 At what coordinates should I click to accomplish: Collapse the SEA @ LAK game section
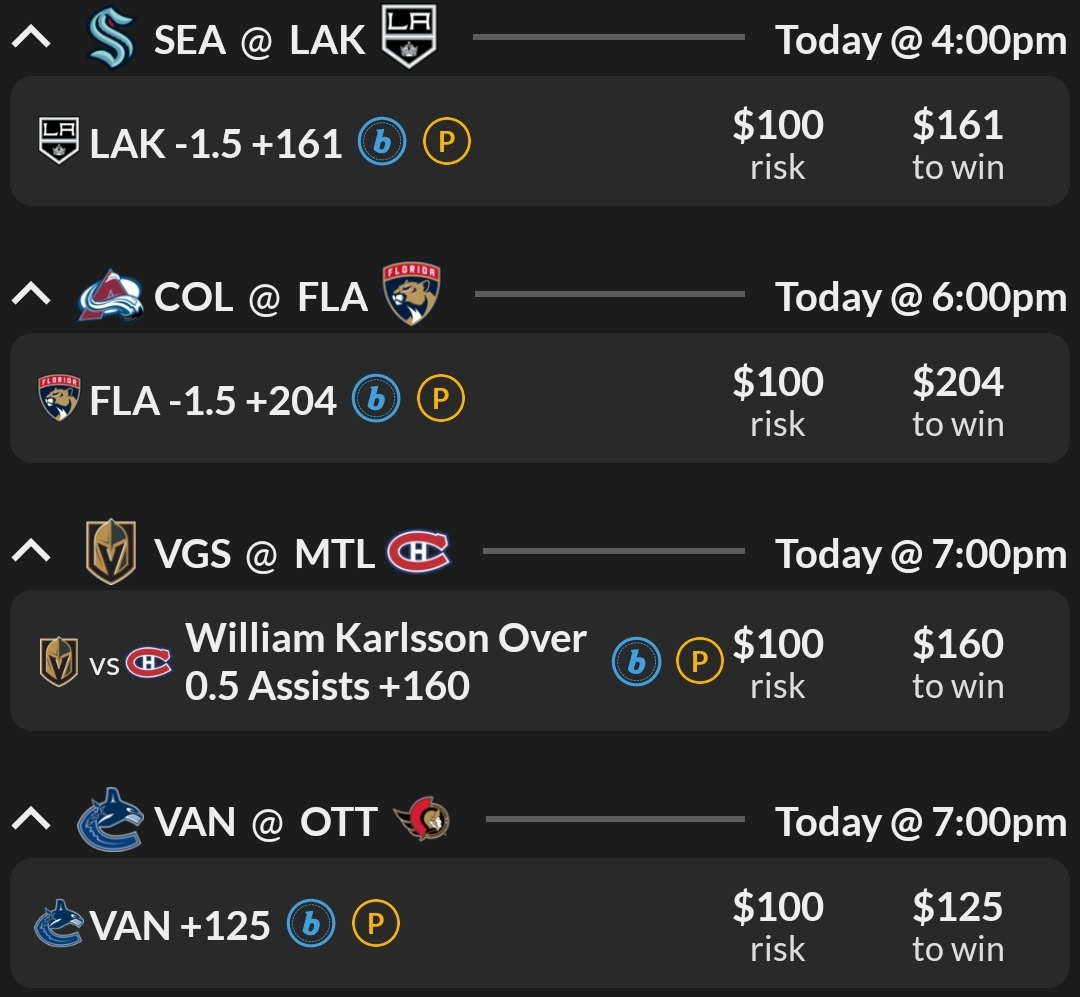(x=32, y=39)
